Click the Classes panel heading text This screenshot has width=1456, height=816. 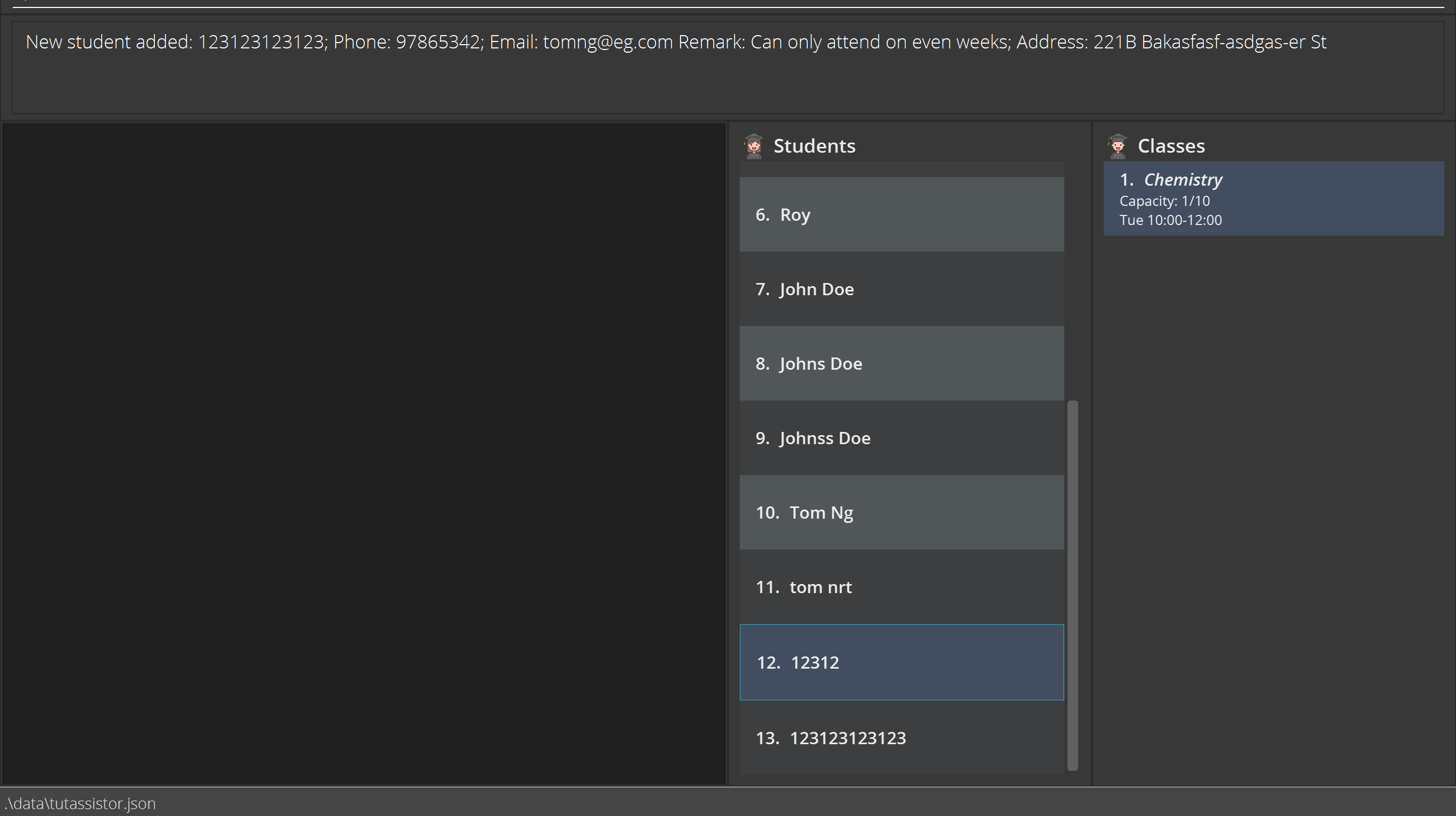[x=1171, y=146]
